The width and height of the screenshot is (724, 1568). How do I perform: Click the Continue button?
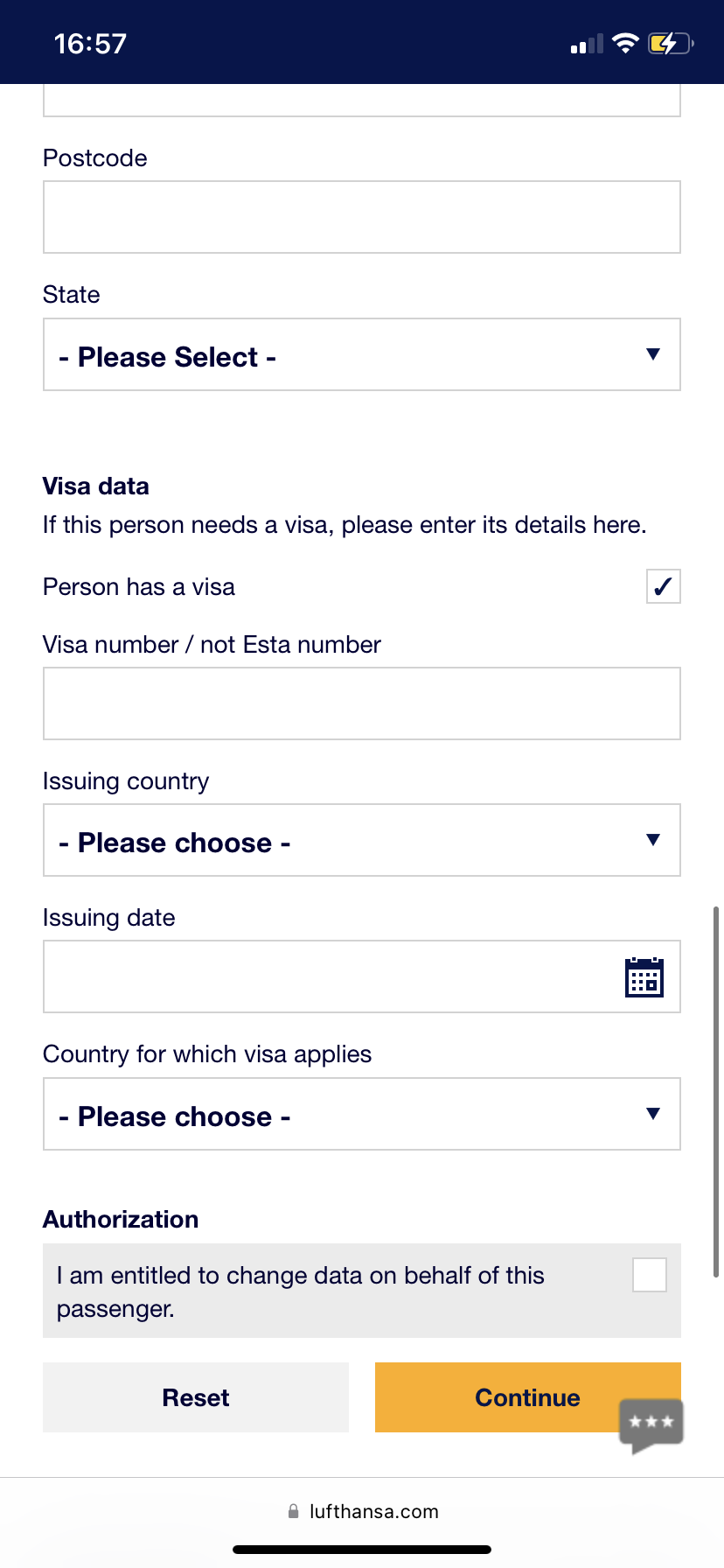tap(528, 1397)
